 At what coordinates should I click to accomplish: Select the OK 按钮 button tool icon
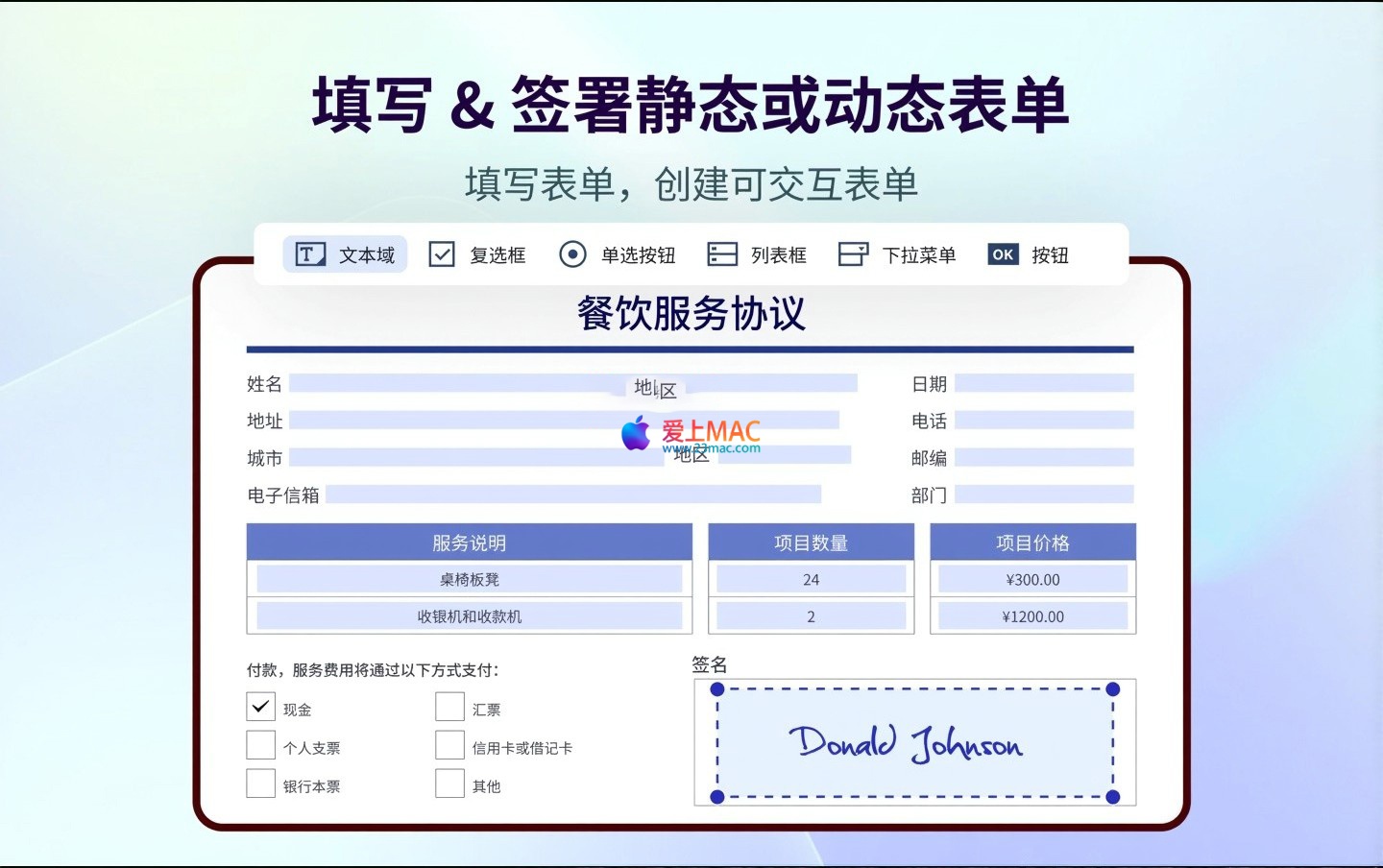pyautogui.click(x=1003, y=254)
